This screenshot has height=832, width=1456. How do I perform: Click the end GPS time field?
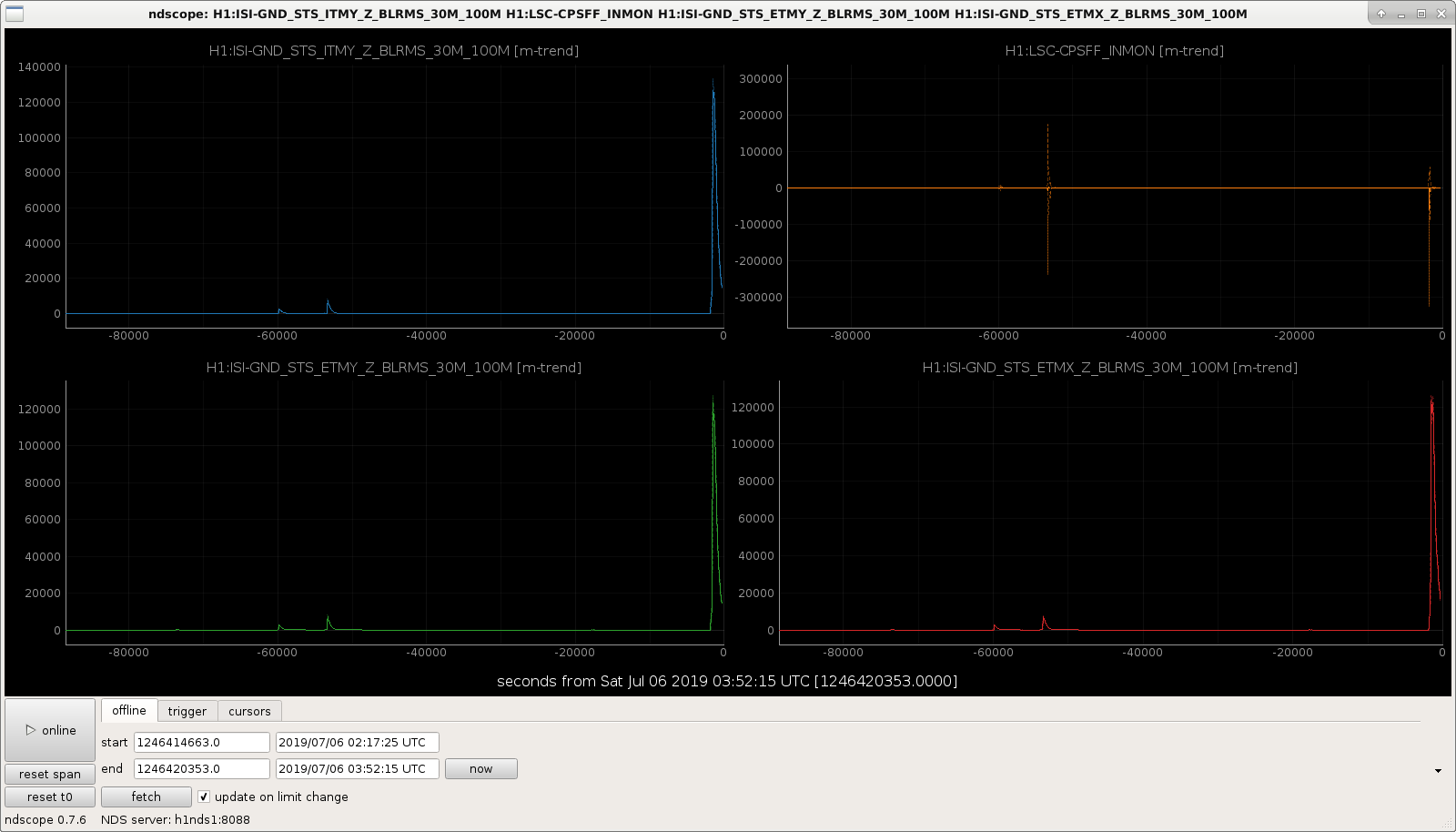(x=202, y=769)
